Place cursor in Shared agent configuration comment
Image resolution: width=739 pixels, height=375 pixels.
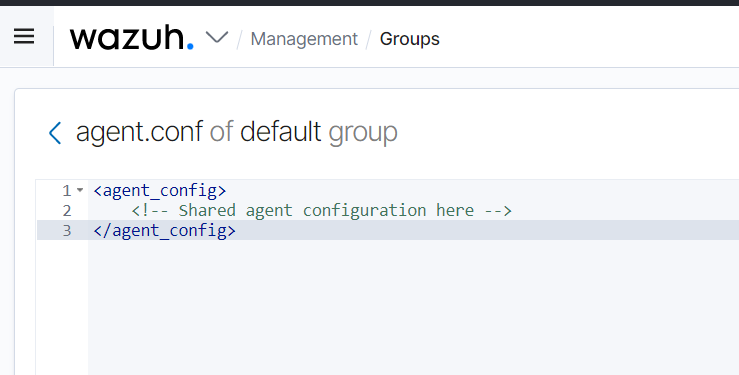tap(321, 211)
